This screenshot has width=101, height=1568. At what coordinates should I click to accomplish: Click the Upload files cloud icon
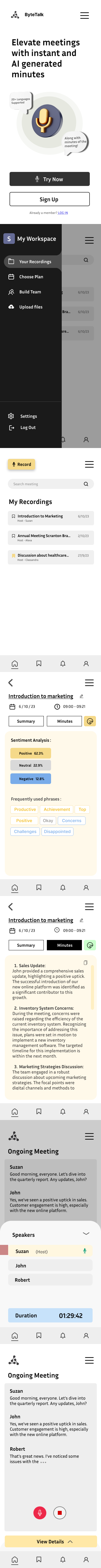coord(11,307)
